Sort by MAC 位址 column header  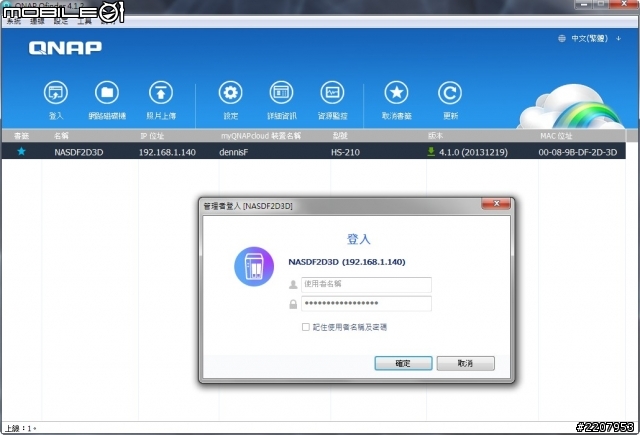(x=556, y=136)
